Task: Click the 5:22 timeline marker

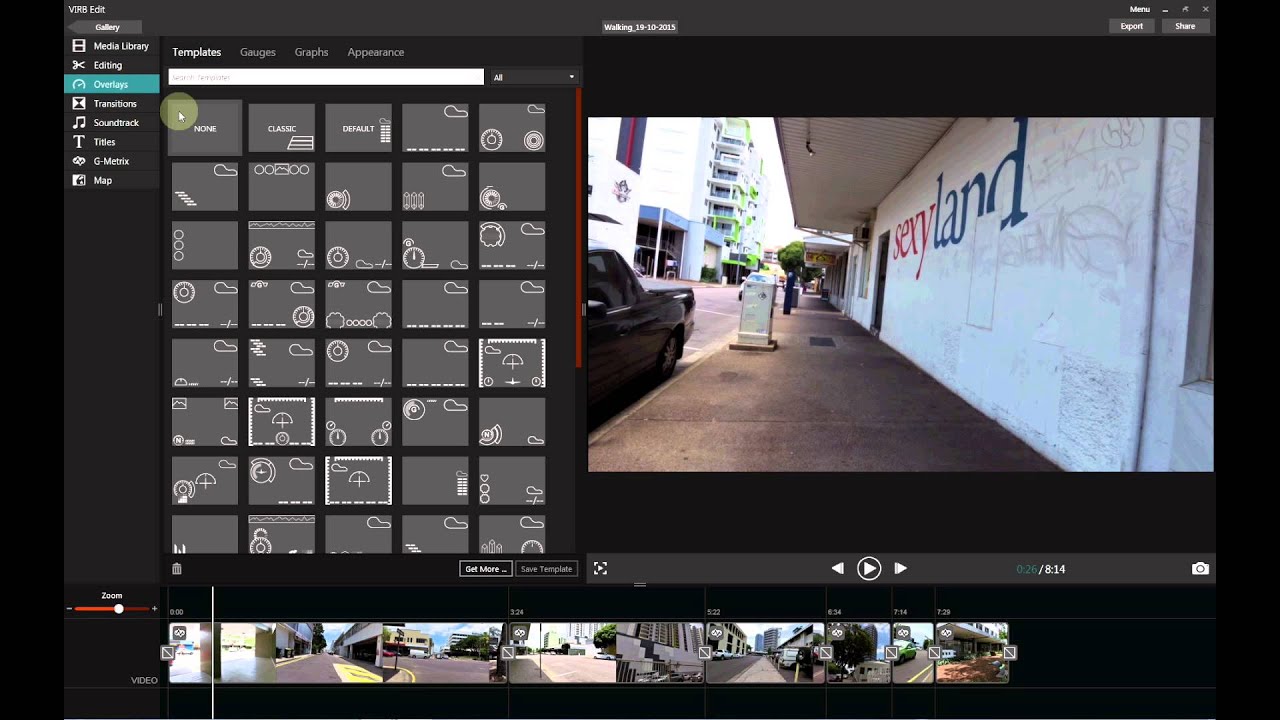Action: 714,611
